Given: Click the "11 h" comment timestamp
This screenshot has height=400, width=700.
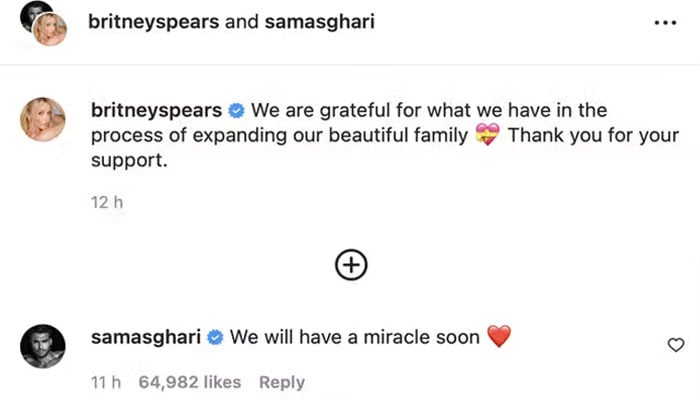Looking at the screenshot, I should tap(104, 382).
